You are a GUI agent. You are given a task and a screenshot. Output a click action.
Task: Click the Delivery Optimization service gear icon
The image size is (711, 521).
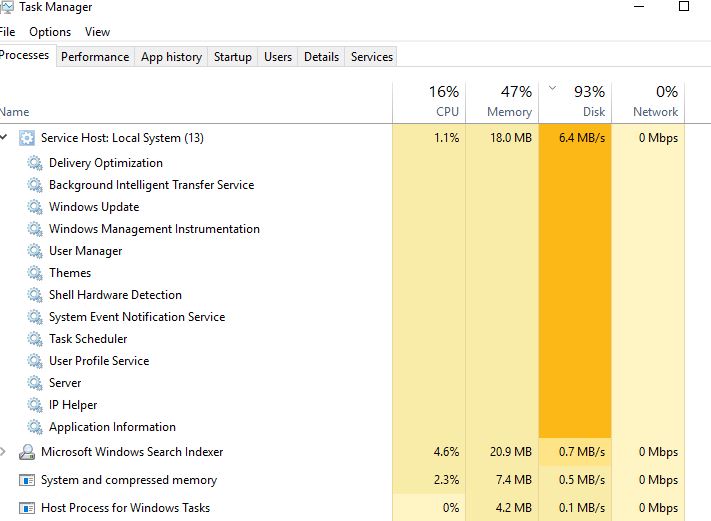35,163
